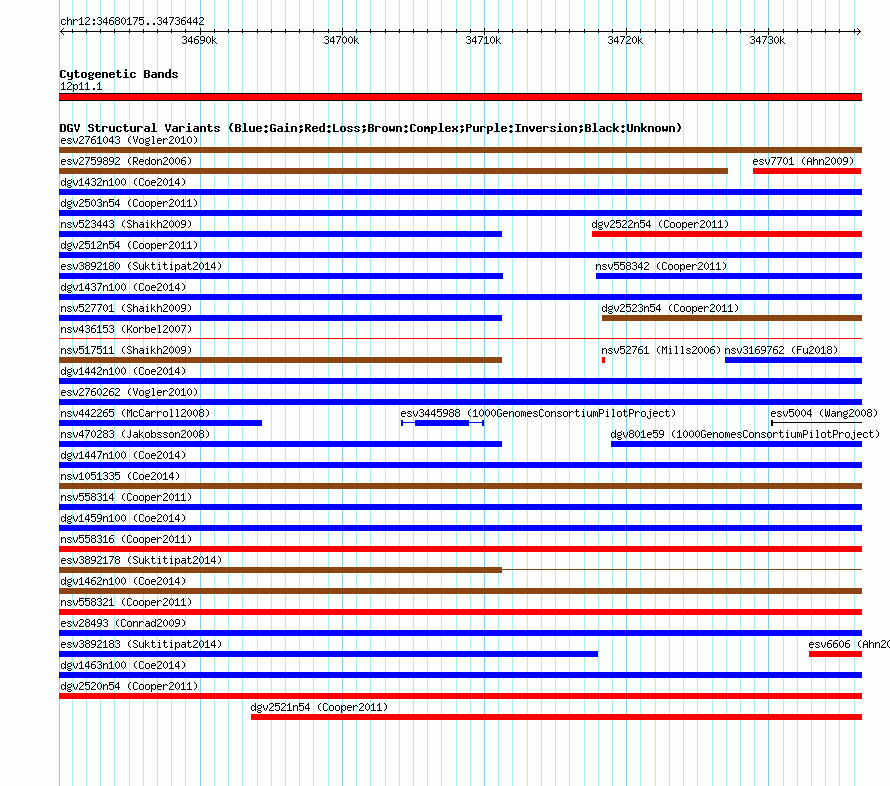Click the chr12:34680175..34736442 coordinates text
890x786 pixels.
pos(132,21)
